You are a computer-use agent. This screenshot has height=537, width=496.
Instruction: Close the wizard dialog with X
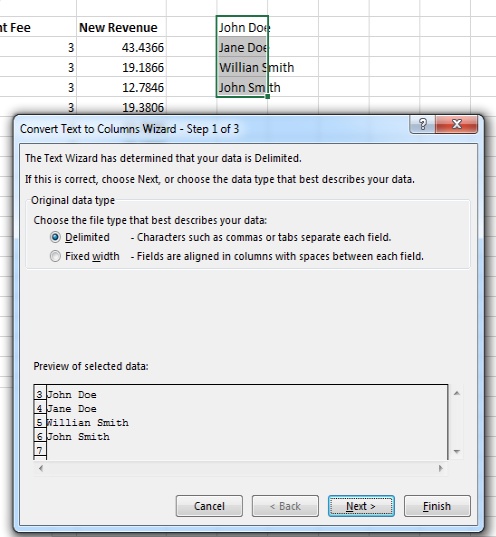(x=456, y=124)
